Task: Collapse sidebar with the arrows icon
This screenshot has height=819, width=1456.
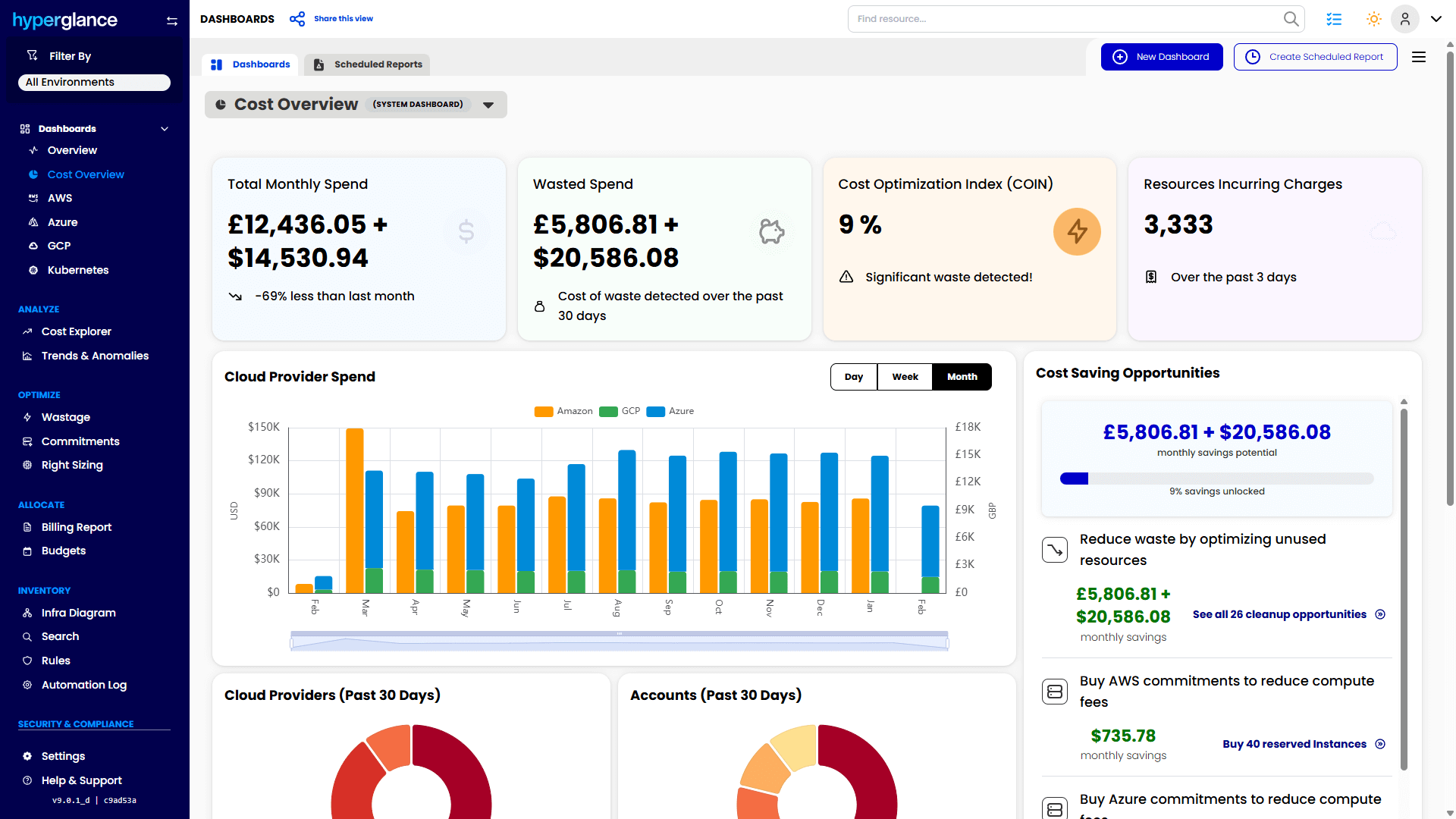Action: tap(172, 21)
